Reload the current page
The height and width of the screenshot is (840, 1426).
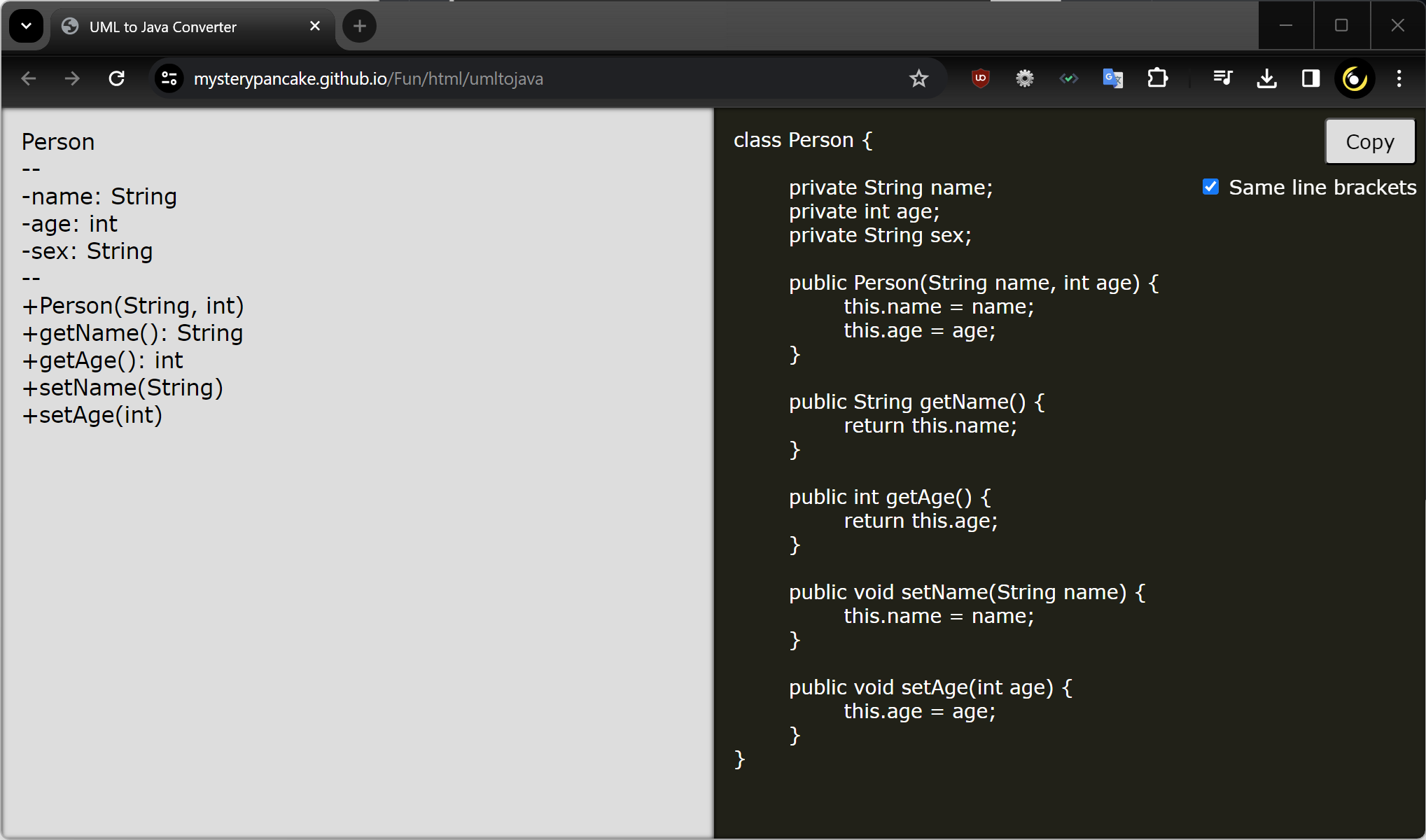(117, 78)
